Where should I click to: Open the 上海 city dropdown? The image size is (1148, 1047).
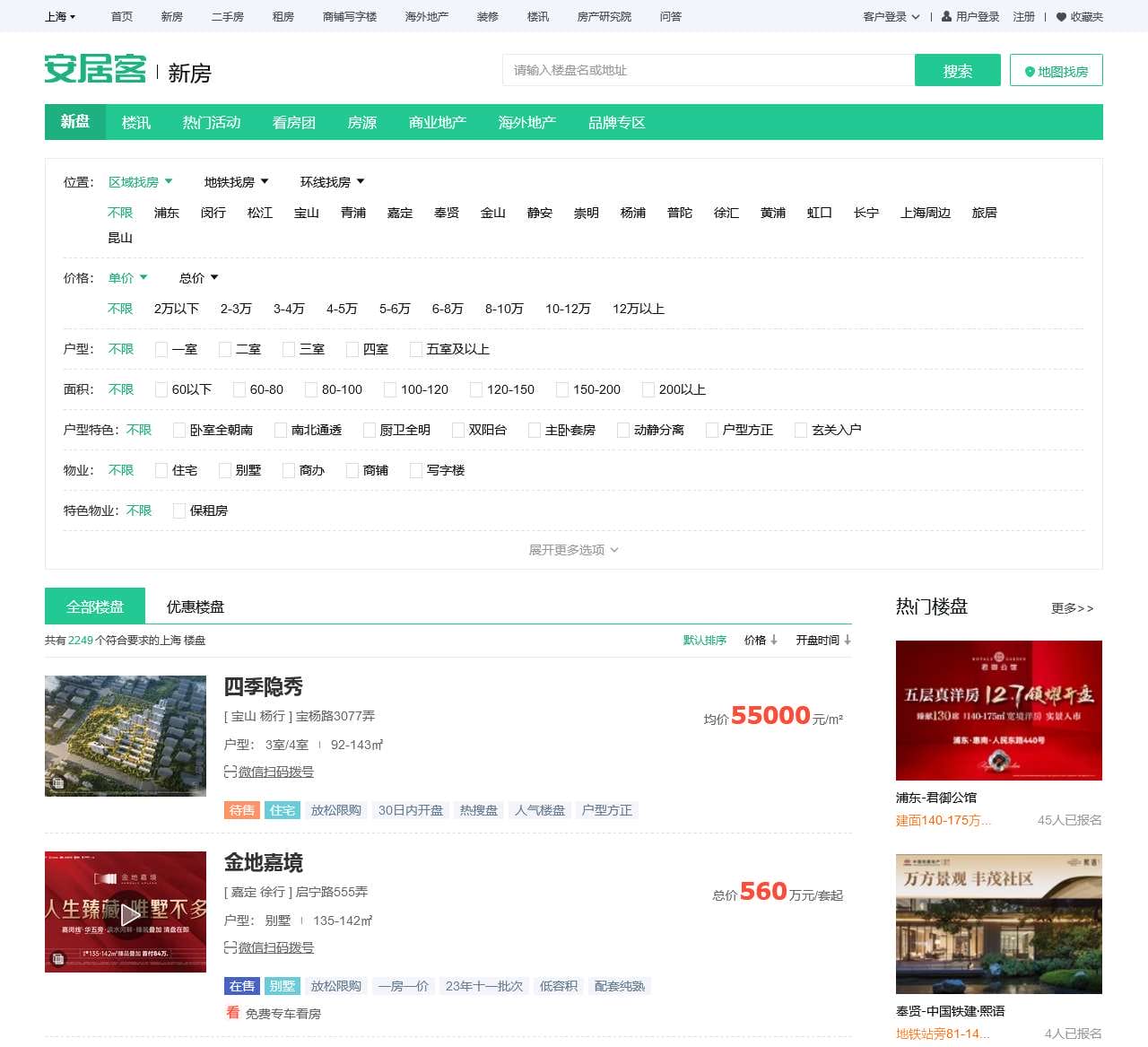click(58, 16)
